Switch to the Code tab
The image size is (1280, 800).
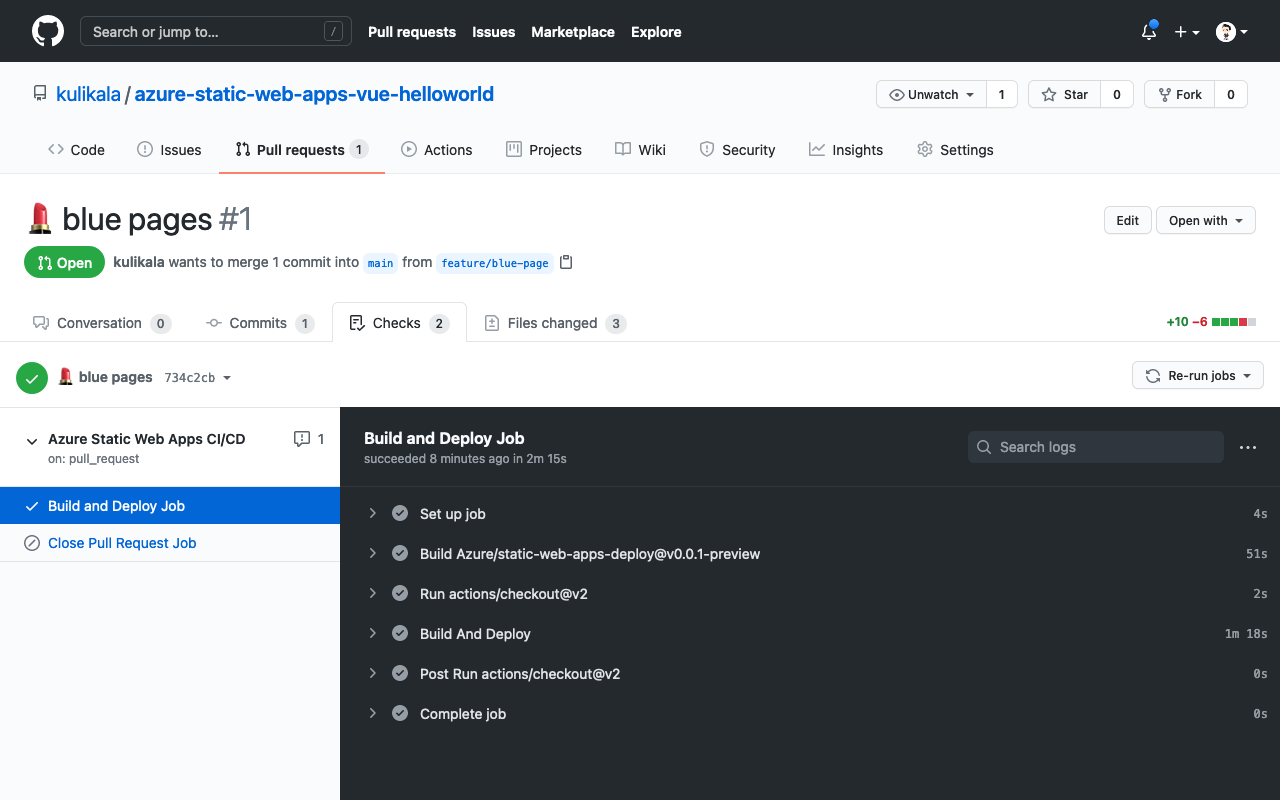click(76, 150)
